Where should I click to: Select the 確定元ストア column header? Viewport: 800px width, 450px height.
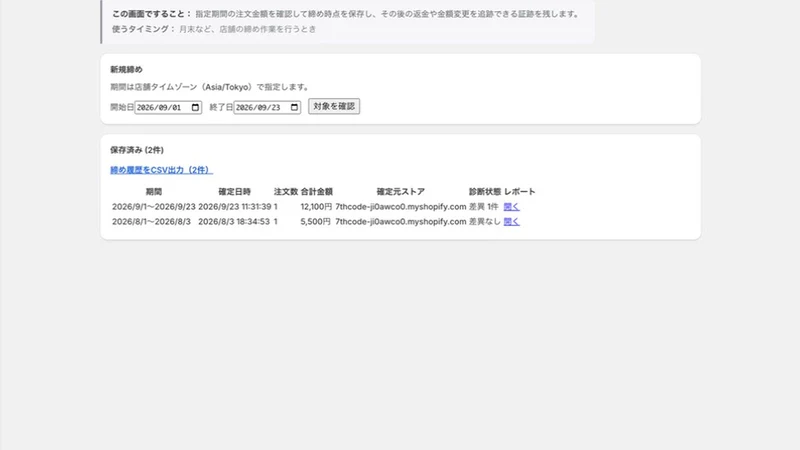coord(401,192)
